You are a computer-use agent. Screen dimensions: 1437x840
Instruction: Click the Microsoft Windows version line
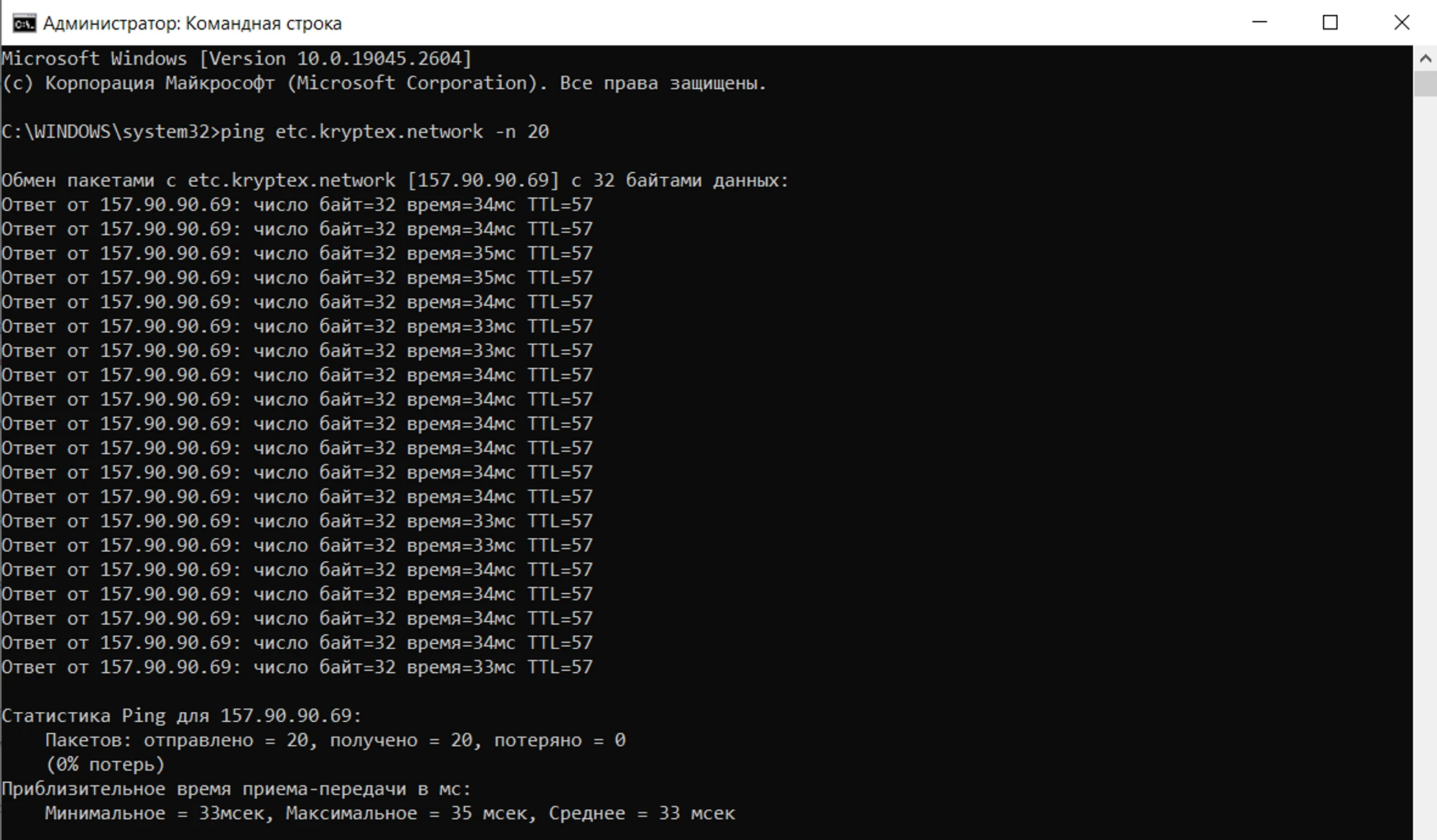click(x=237, y=58)
